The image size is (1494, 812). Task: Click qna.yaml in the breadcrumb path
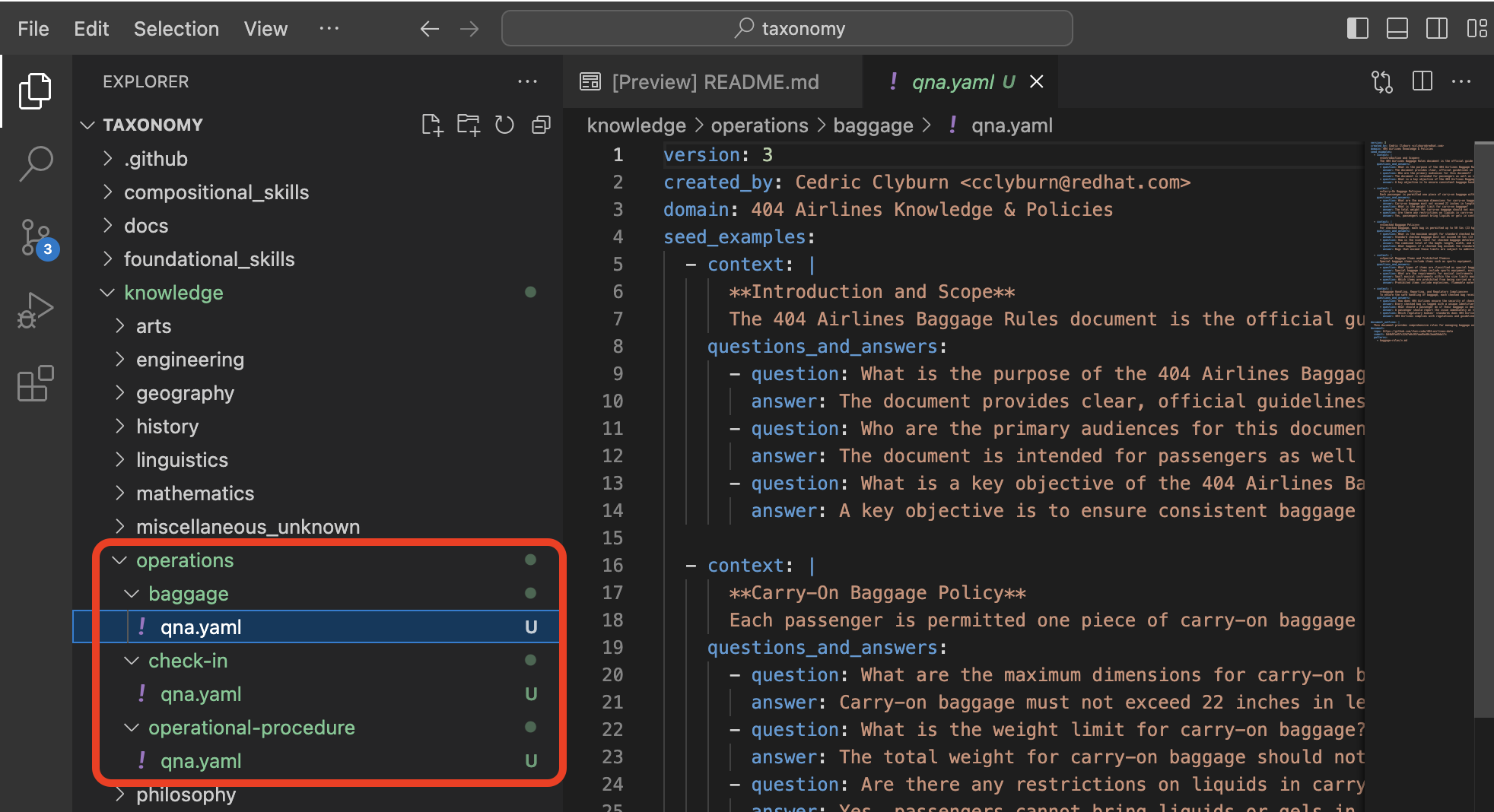(1012, 125)
